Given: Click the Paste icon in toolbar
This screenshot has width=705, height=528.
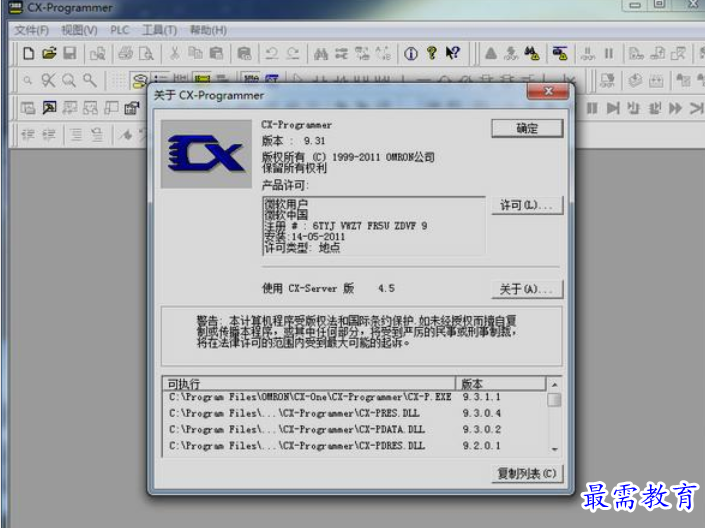Looking at the screenshot, I should (x=216, y=54).
